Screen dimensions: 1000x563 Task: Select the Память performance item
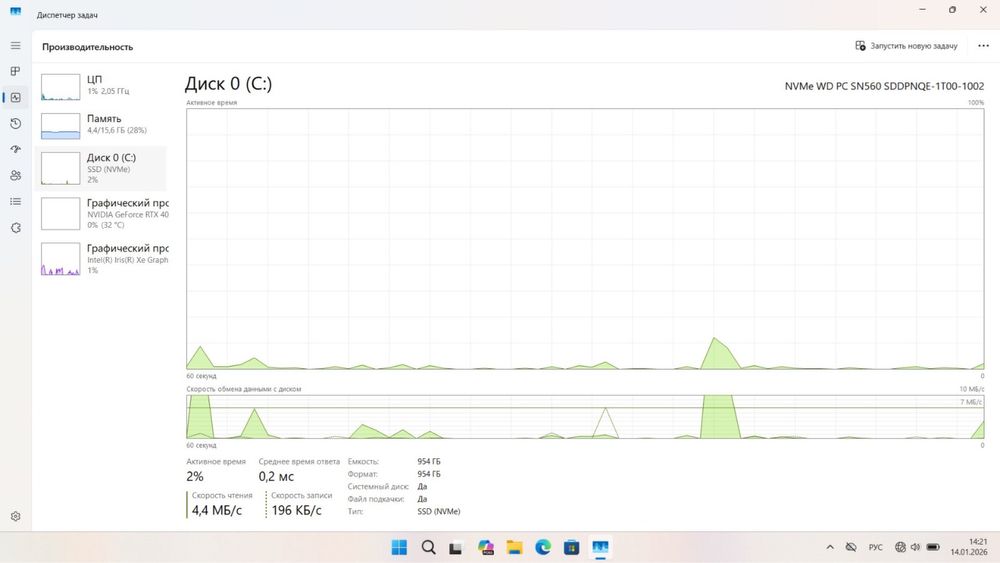[101, 125]
